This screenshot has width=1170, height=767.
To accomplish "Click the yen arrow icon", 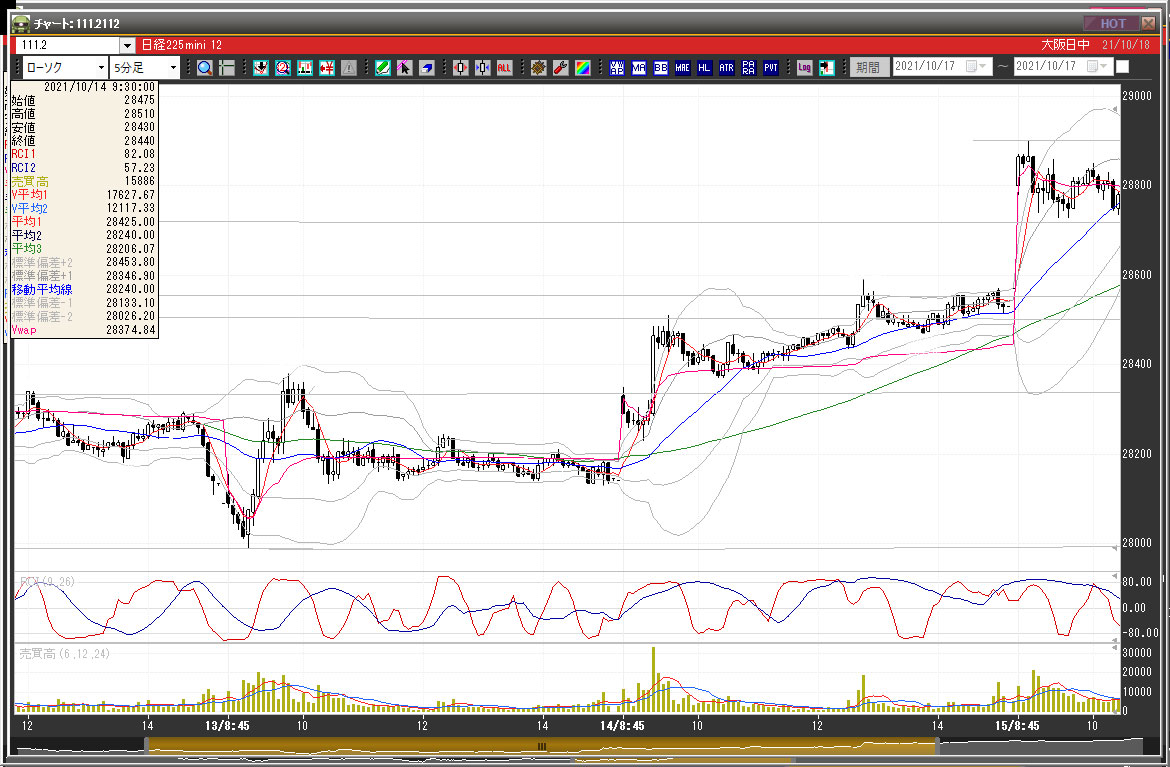I will pyautogui.click(x=327, y=68).
